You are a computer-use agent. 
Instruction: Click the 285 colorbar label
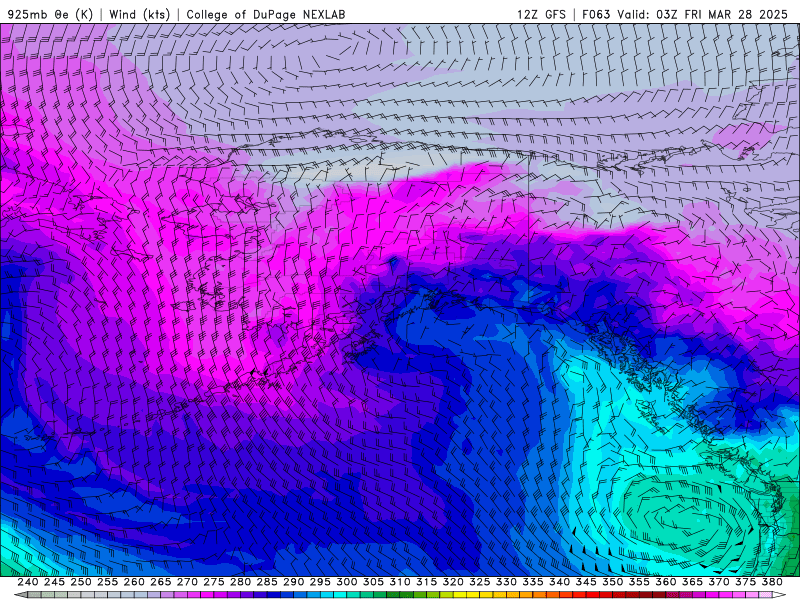(x=266, y=582)
